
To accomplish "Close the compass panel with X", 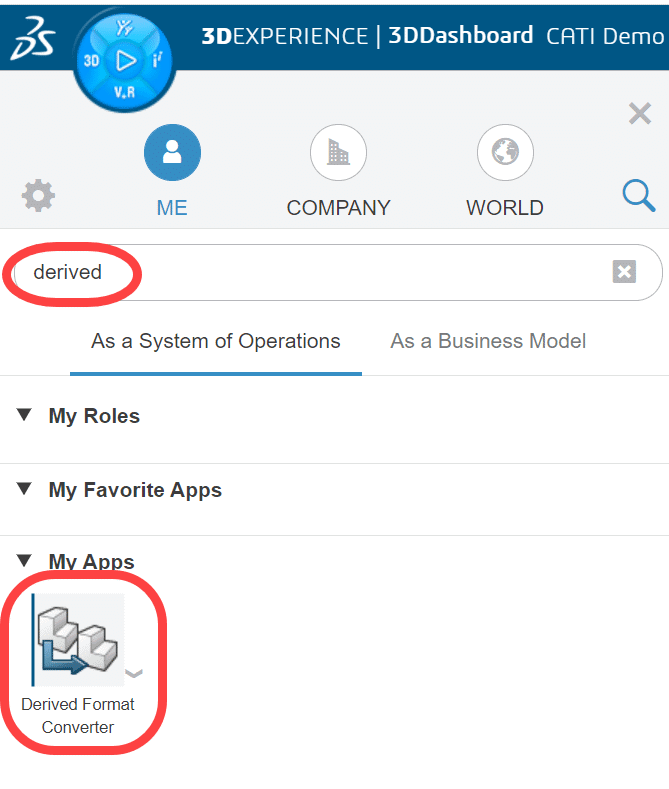I will 640,113.
